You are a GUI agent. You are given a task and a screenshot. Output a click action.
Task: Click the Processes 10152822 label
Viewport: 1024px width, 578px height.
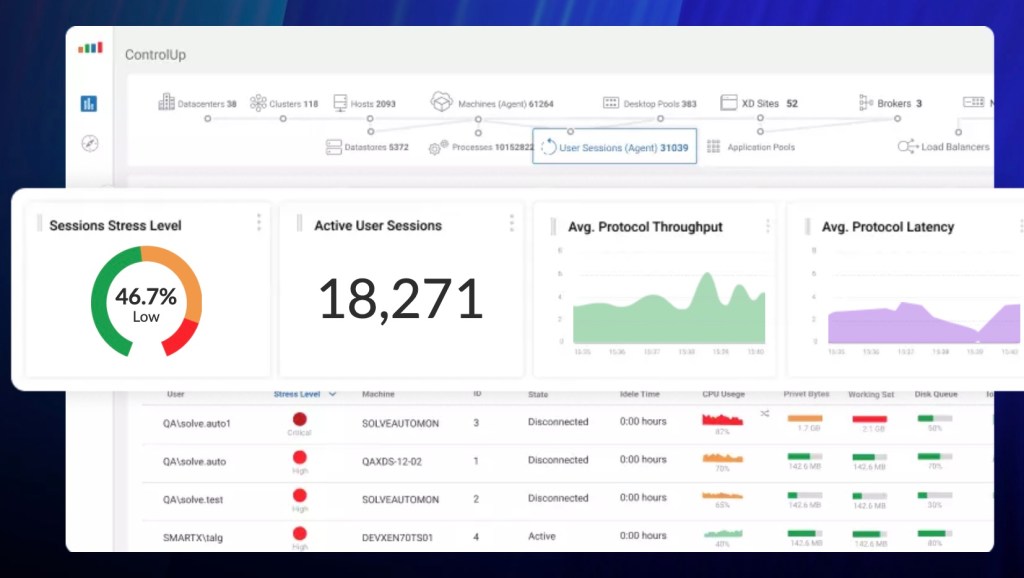click(492, 147)
